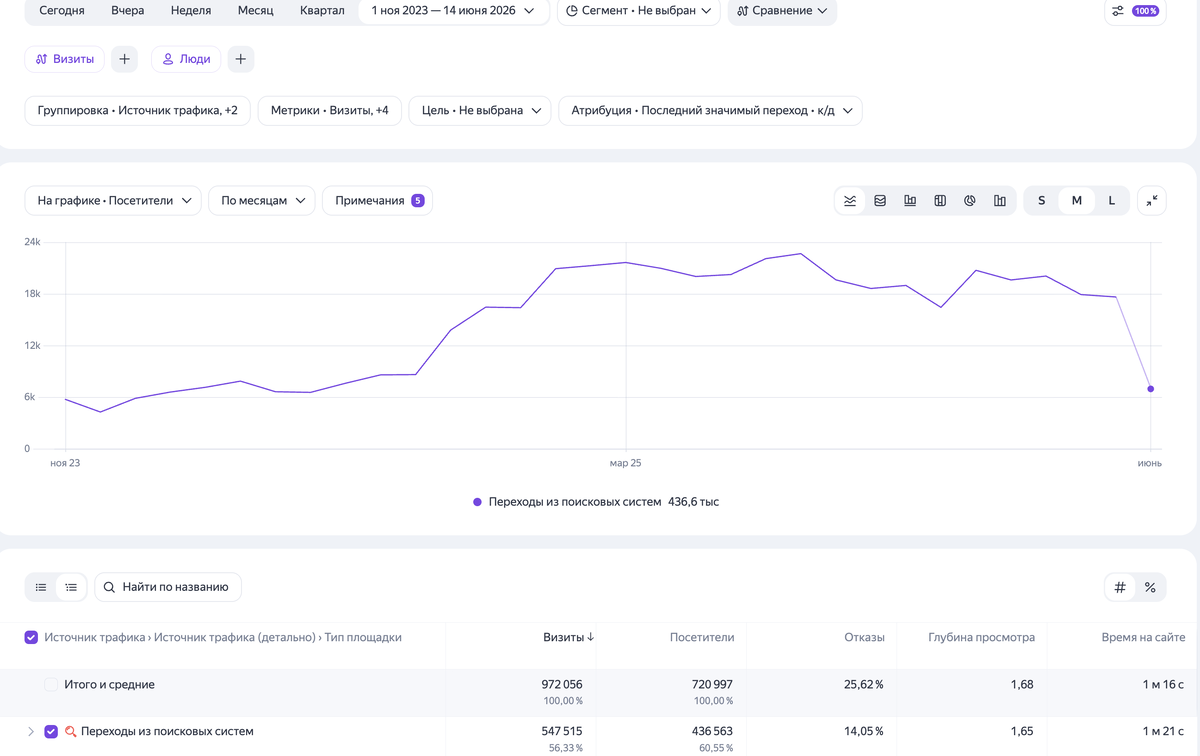Select the Вчера period tab
The height and width of the screenshot is (756, 1200).
coord(128,11)
